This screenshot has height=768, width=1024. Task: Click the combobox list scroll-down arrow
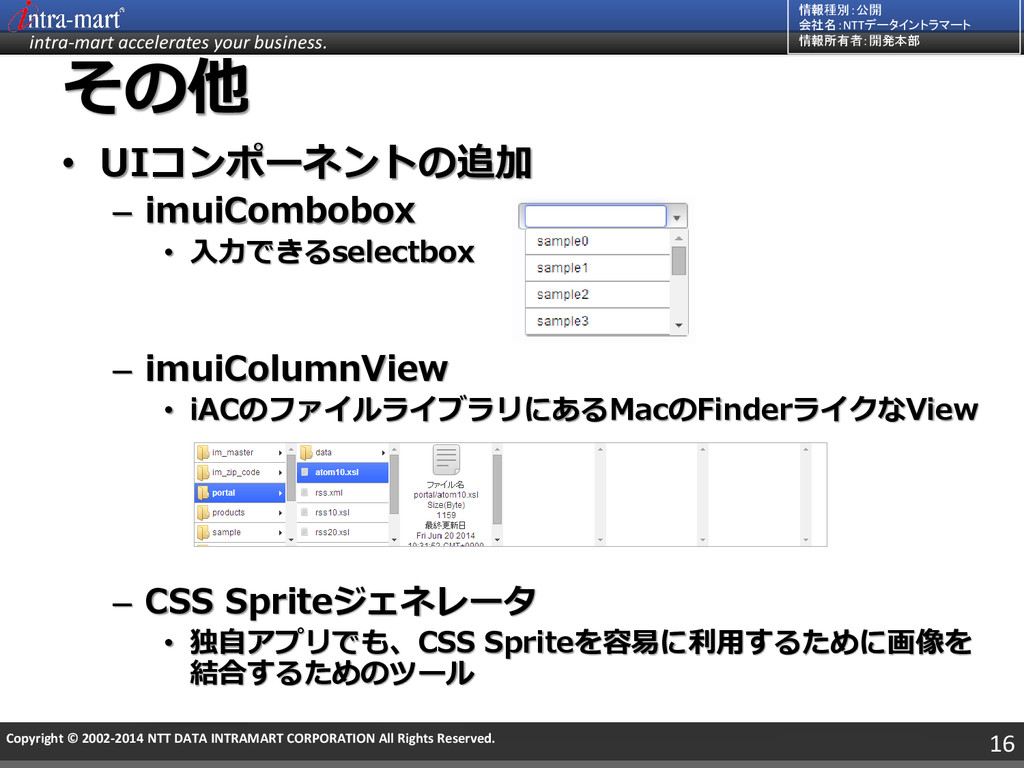click(679, 325)
